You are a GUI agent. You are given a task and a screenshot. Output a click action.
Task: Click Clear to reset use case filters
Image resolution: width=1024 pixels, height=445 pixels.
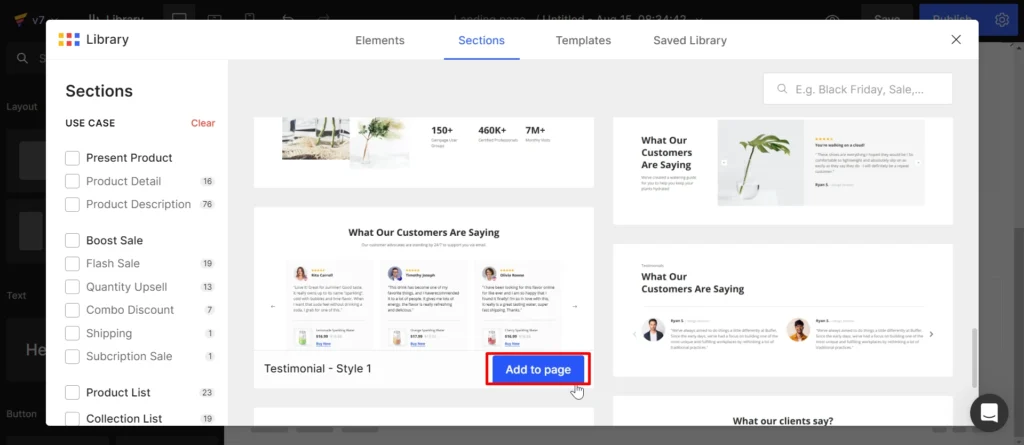[x=203, y=123]
